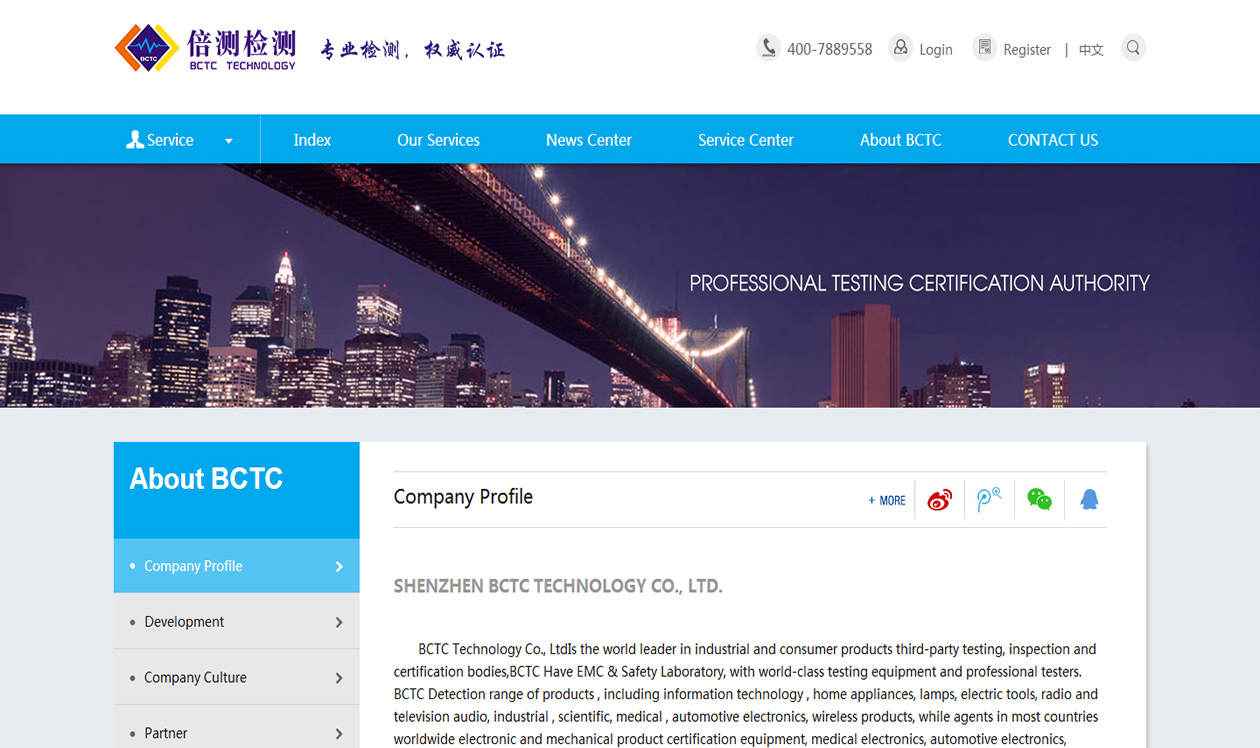Click the document icon next to Register
Viewport: 1260px width, 748px height.
(x=985, y=47)
